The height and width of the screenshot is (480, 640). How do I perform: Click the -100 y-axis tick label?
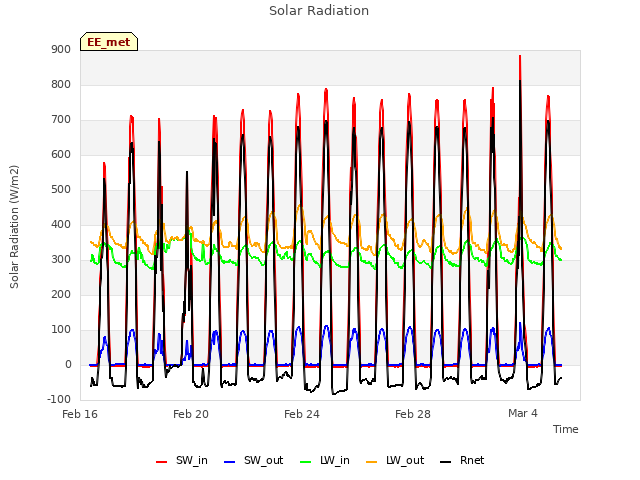59,400
